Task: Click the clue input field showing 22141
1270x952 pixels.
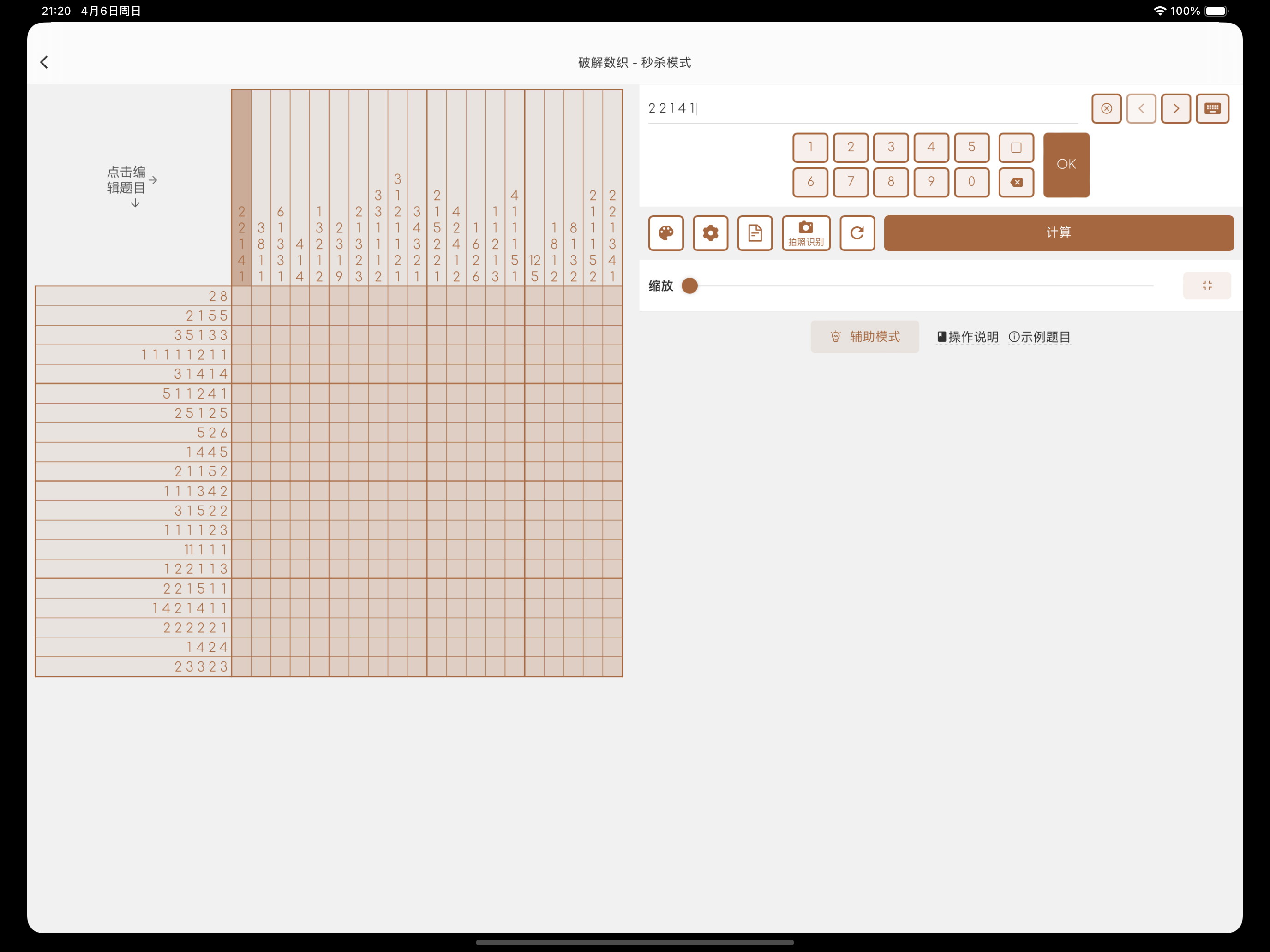Action: 861,108
